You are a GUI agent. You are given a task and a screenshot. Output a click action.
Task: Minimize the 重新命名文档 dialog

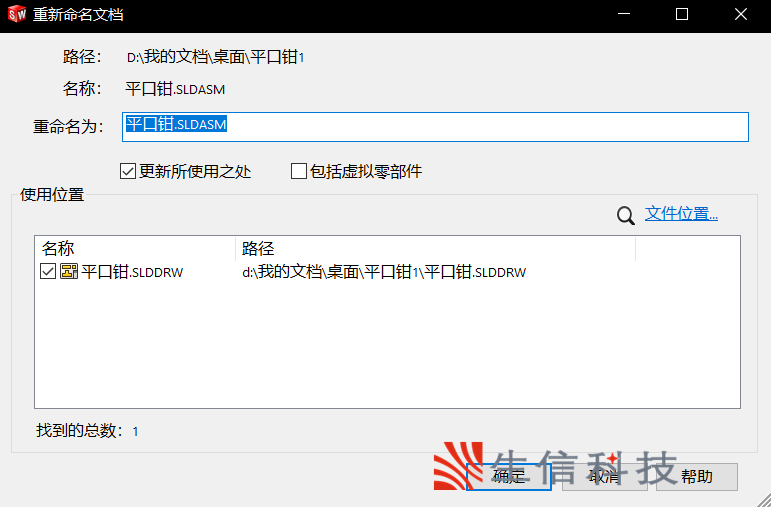(624, 15)
